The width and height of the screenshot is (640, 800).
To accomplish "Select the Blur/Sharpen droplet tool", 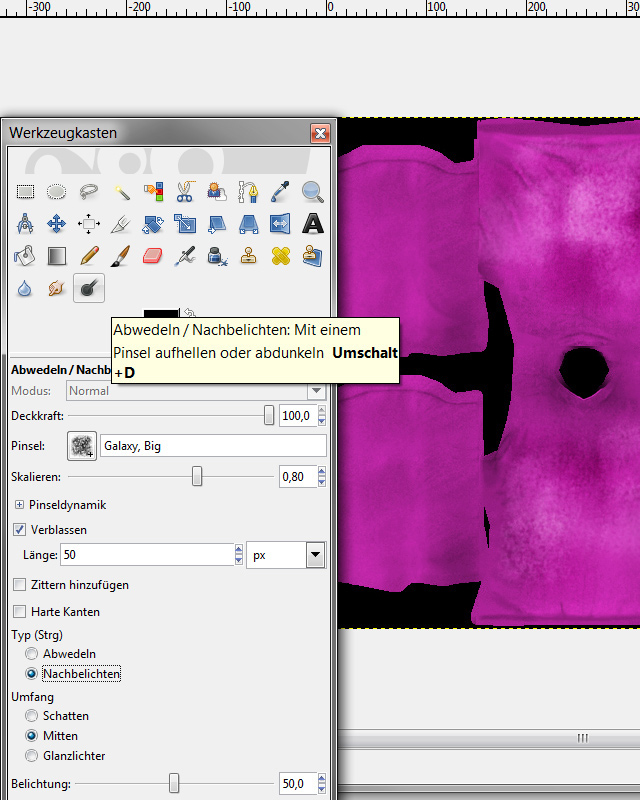I will tap(24, 288).
